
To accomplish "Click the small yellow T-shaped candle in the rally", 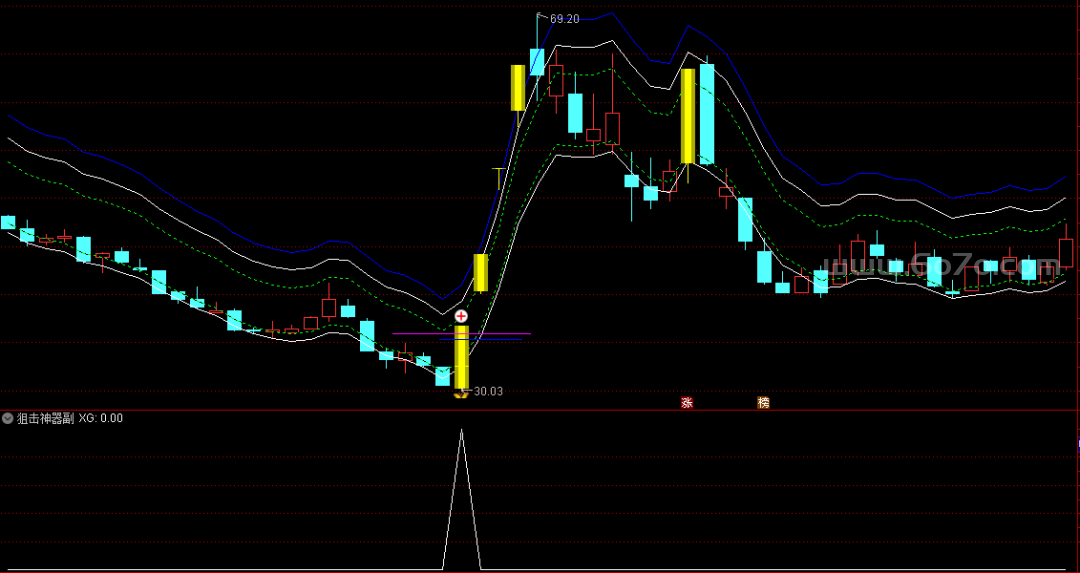I will [499, 177].
